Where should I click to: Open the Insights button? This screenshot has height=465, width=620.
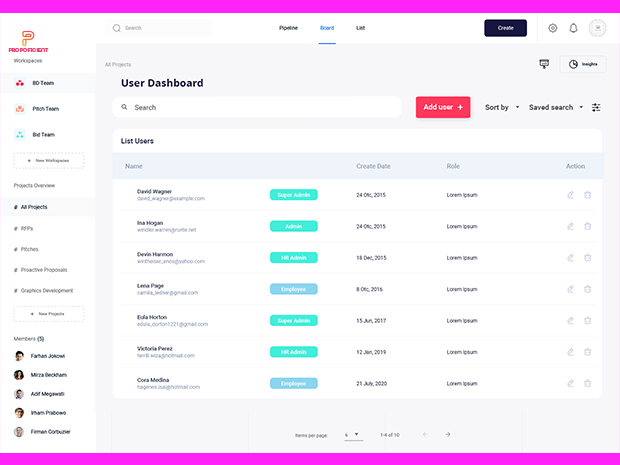582,64
